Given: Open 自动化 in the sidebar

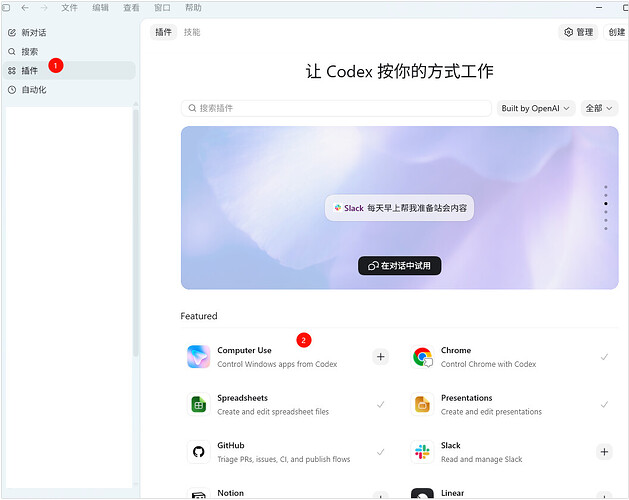Looking at the screenshot, I should point(69,90).
